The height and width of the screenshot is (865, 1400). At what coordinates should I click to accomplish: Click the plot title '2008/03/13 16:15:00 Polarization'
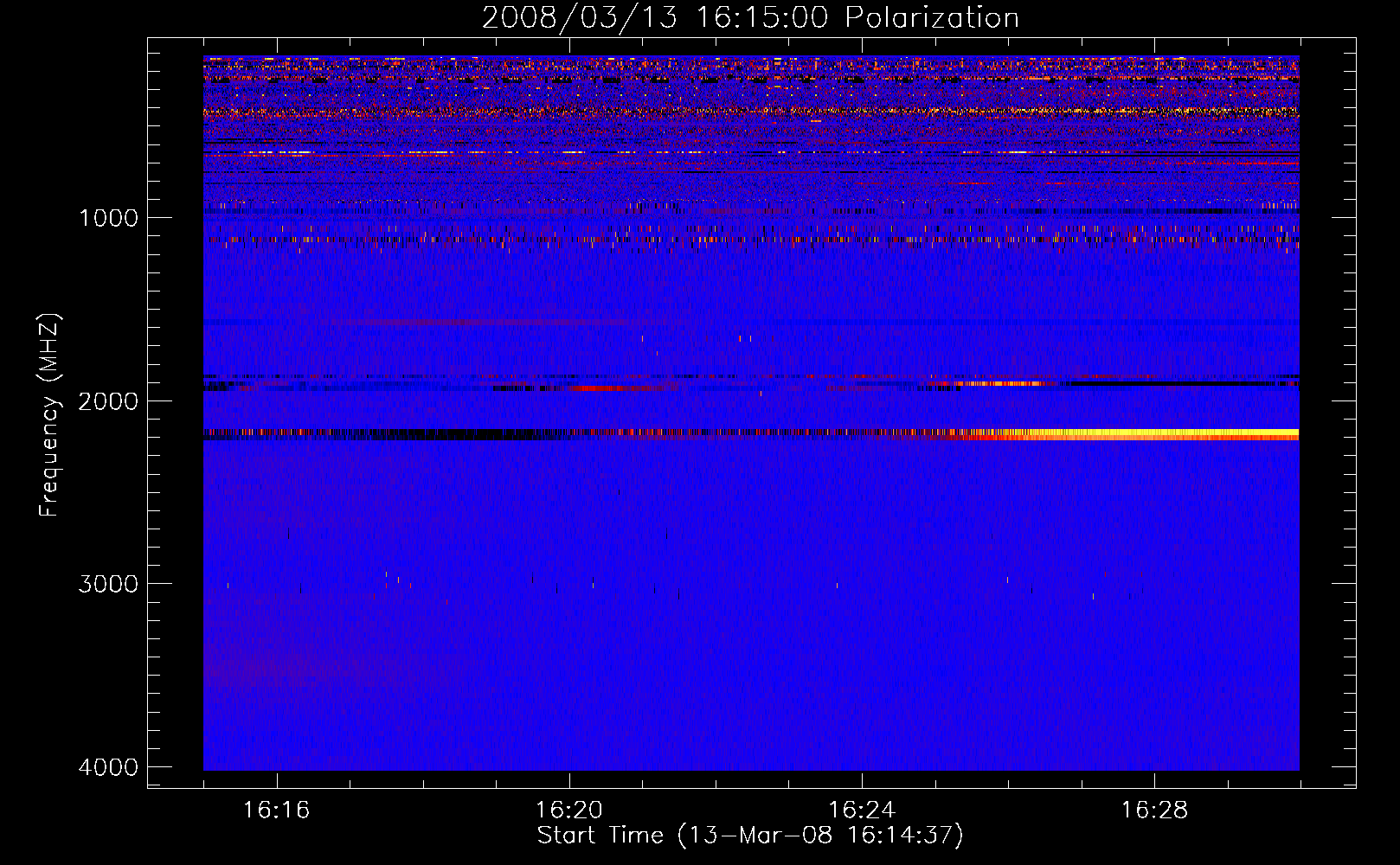[750, 17]
